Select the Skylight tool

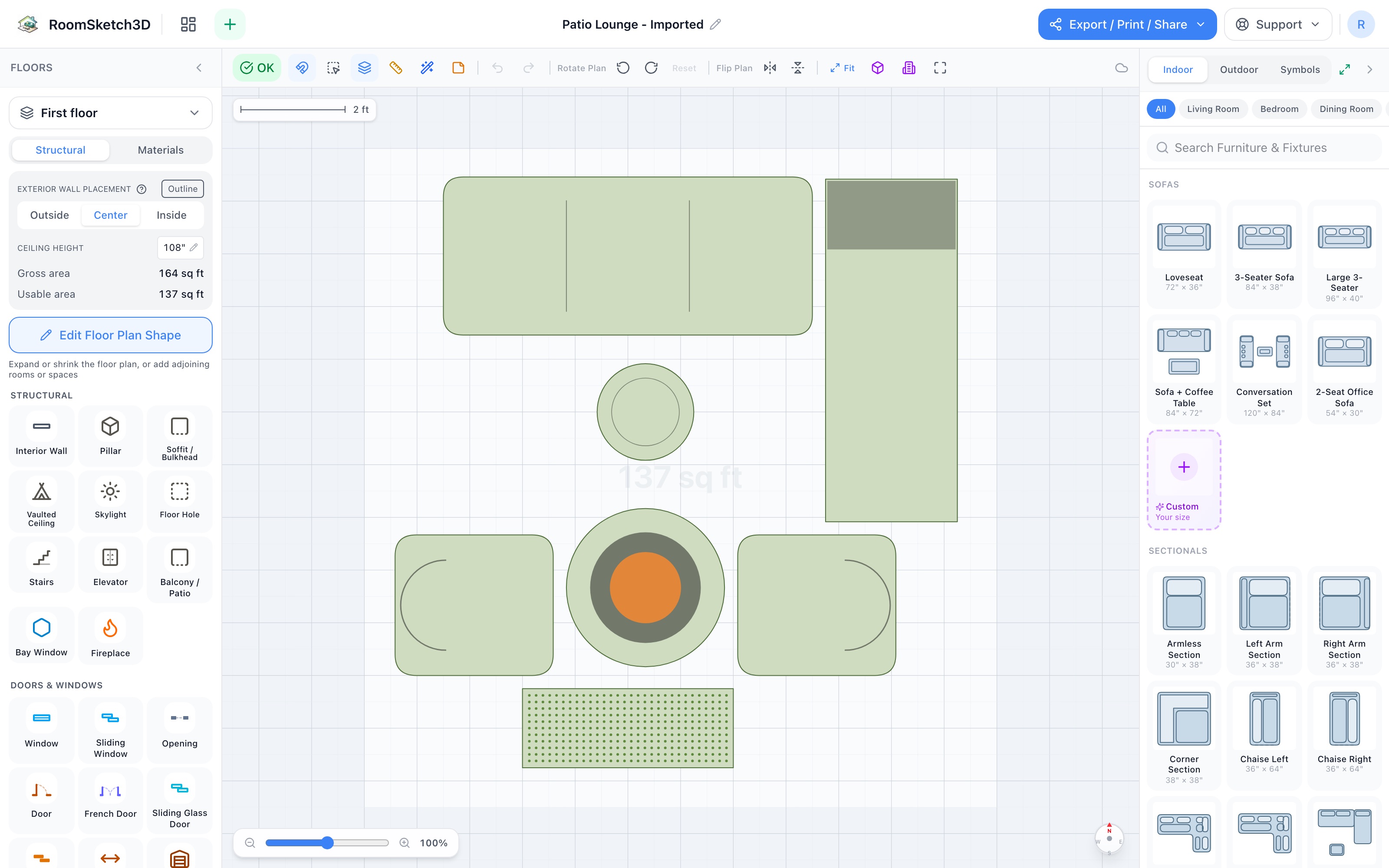point(110,501)
